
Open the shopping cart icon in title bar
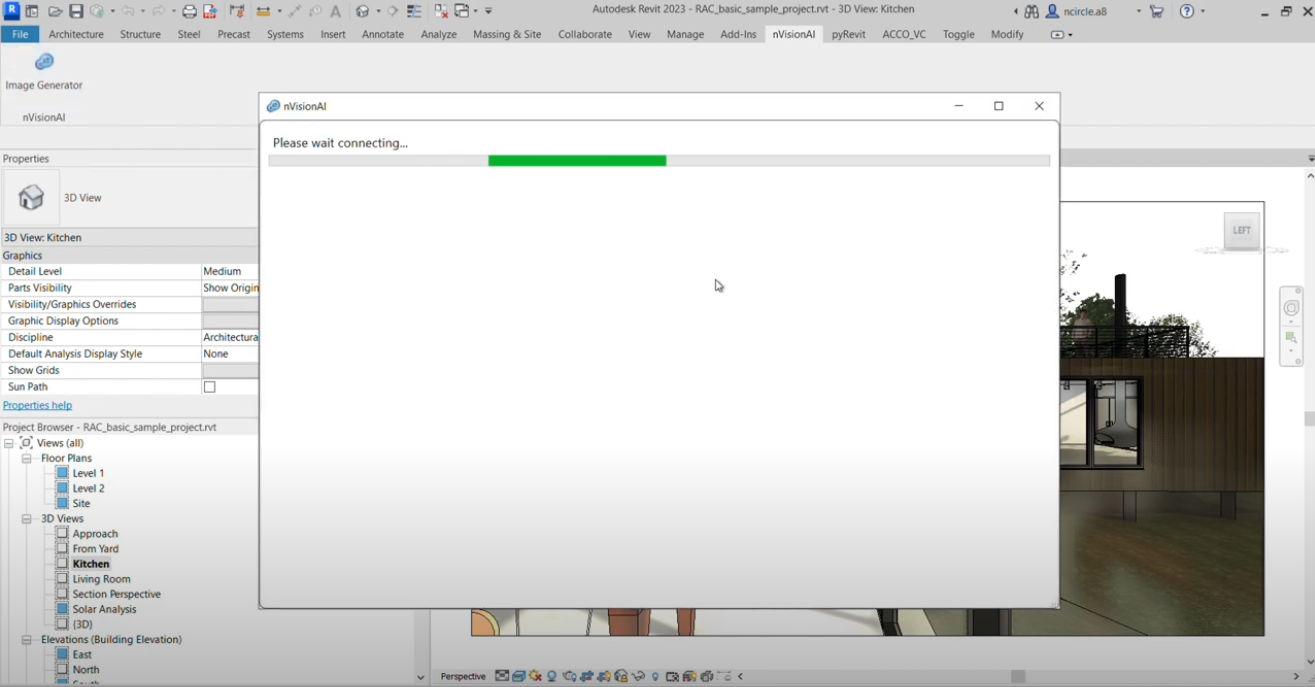1156,11
